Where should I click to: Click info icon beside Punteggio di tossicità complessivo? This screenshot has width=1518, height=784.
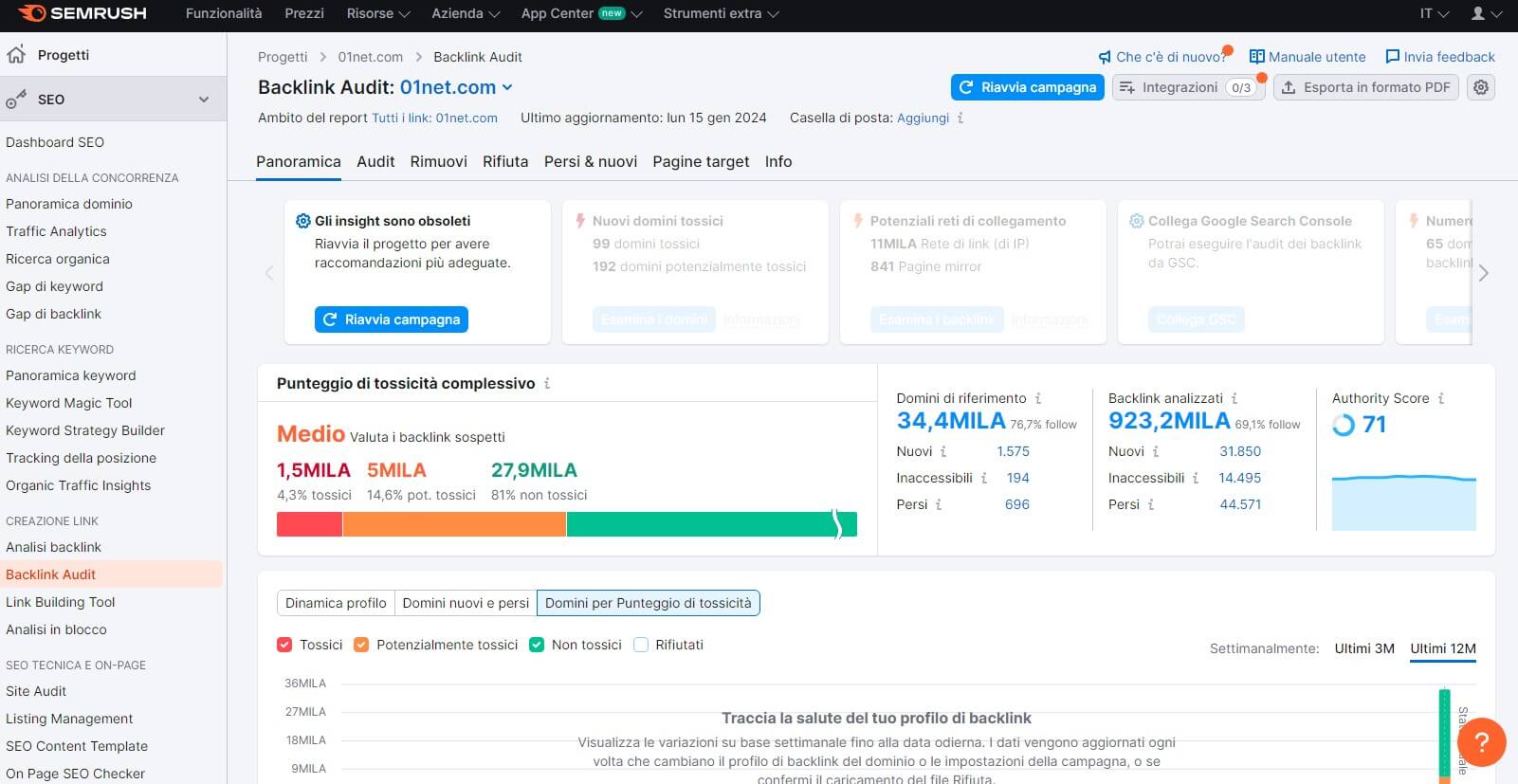[x=547, y=384]
